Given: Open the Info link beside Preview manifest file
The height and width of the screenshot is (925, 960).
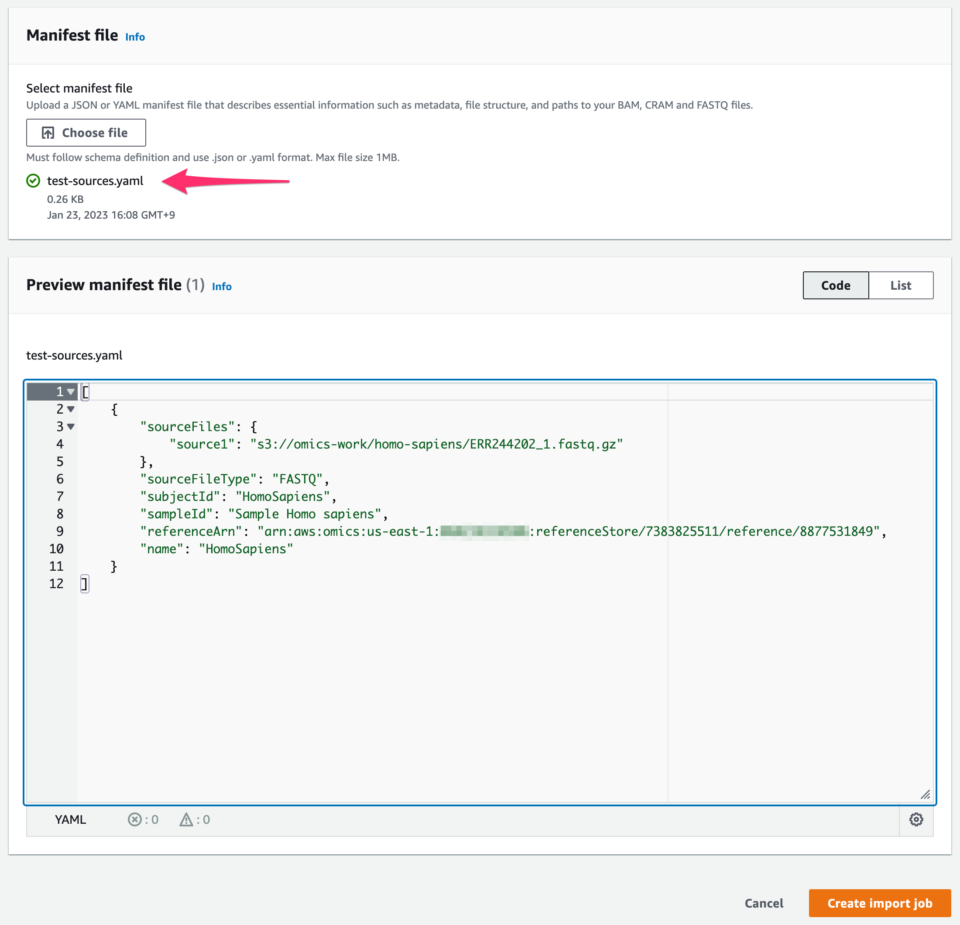Looking at the screenshot, I should pyautogui.click(x=221, y=286).
